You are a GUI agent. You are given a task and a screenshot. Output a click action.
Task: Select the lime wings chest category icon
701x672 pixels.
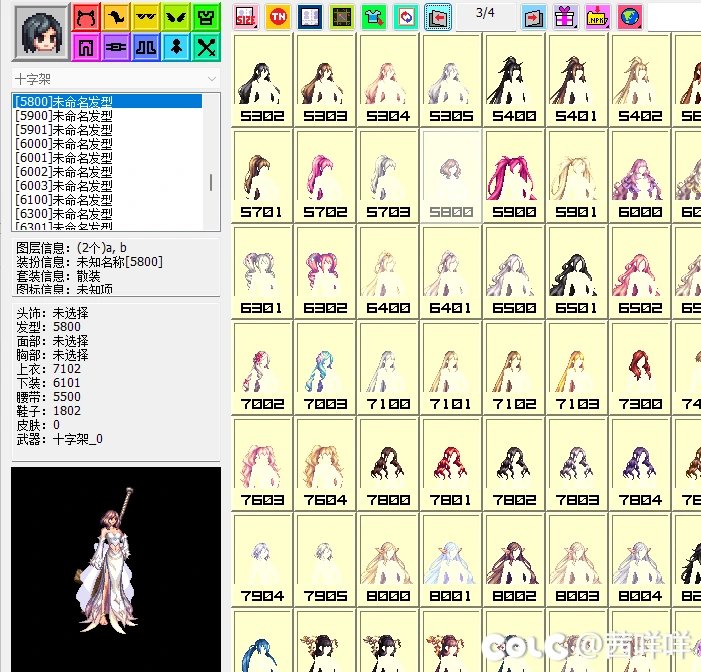176,17
